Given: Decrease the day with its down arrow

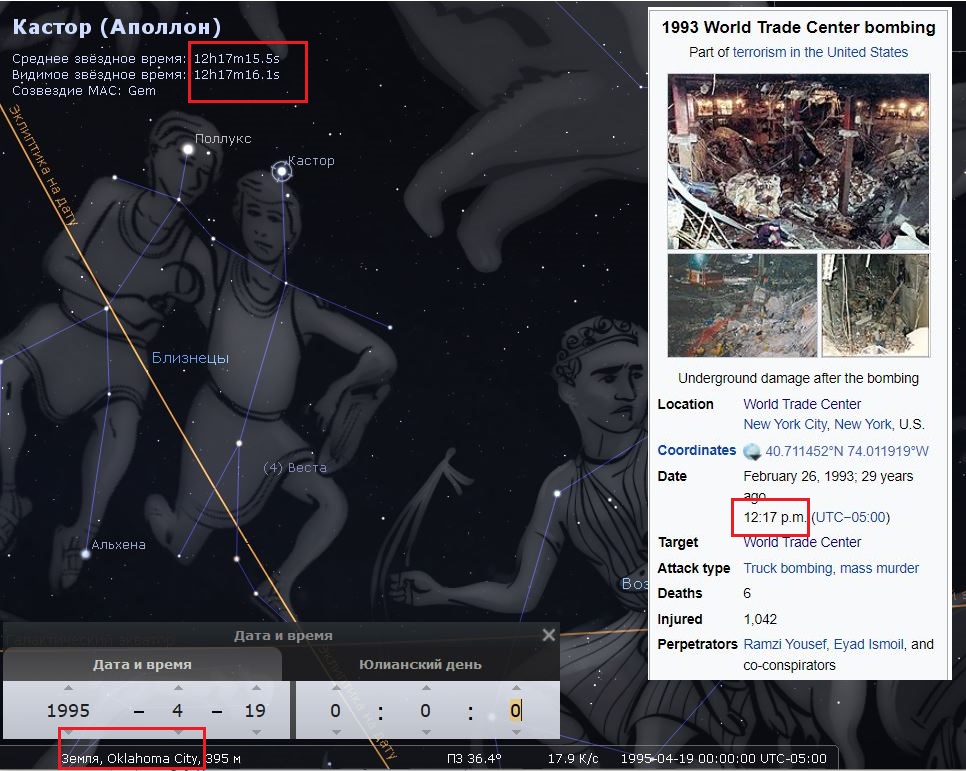Looking at the screenshot, I should (x=256, y=732).
